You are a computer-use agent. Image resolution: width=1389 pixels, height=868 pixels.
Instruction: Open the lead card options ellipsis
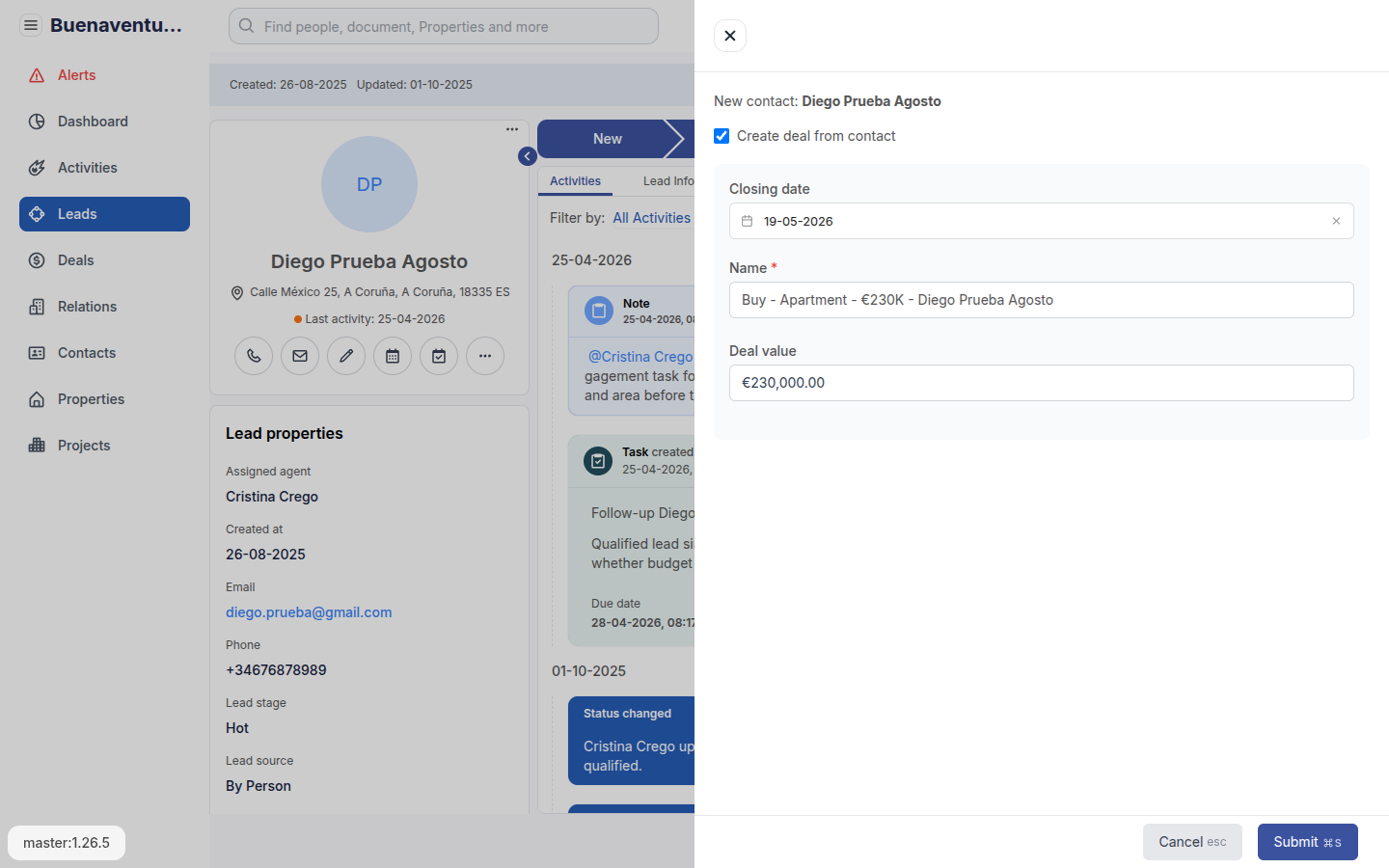click(x=512, y=129)
